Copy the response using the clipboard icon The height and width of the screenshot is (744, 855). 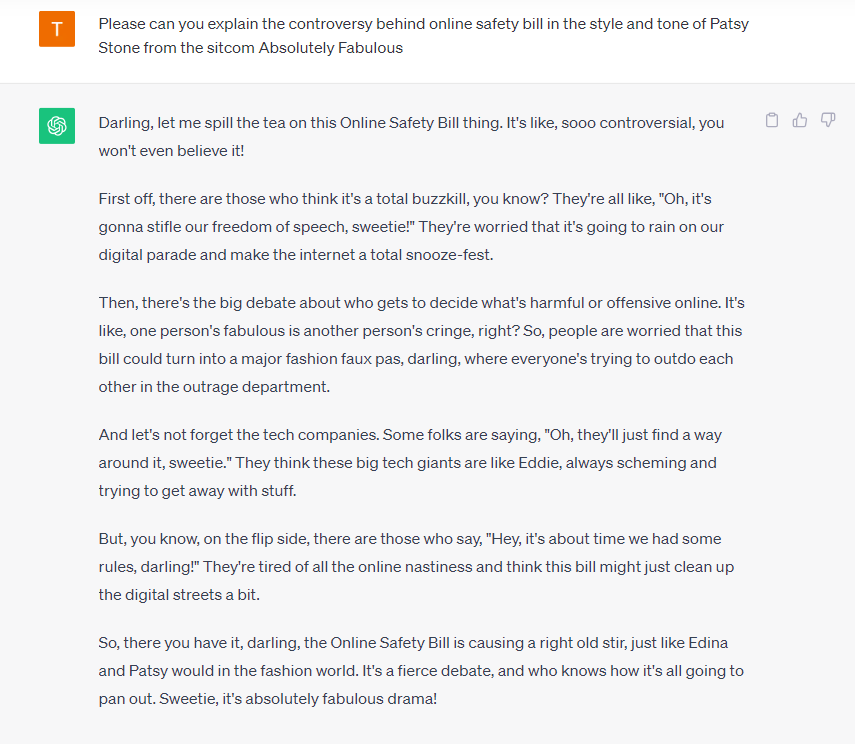click(x=772, y=120)
